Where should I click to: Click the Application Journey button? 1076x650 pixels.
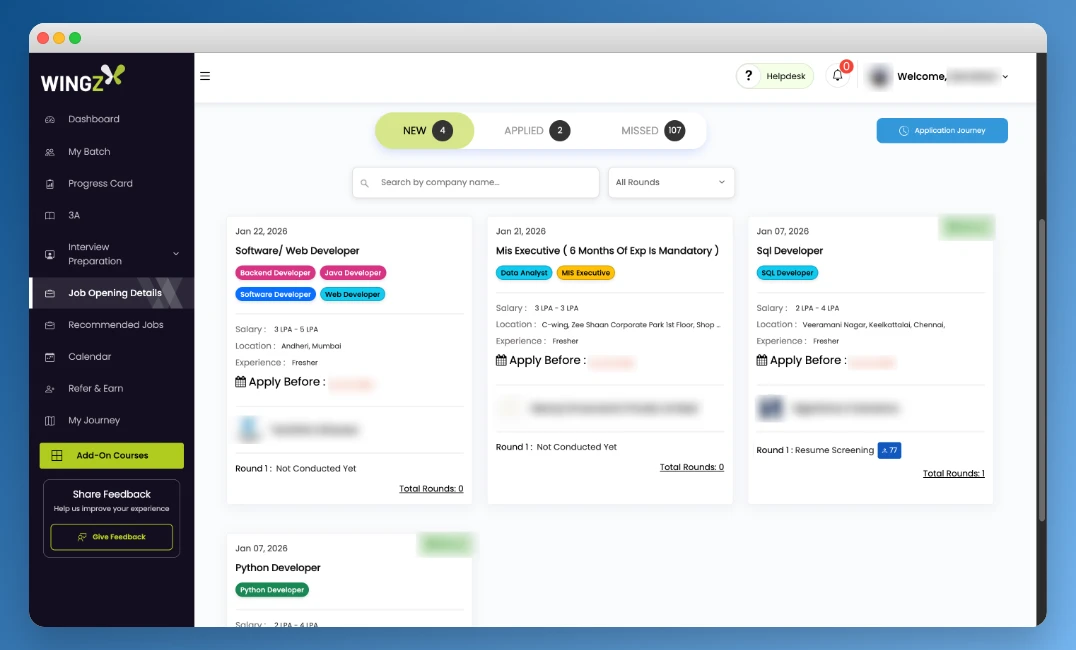pos(941,130)
